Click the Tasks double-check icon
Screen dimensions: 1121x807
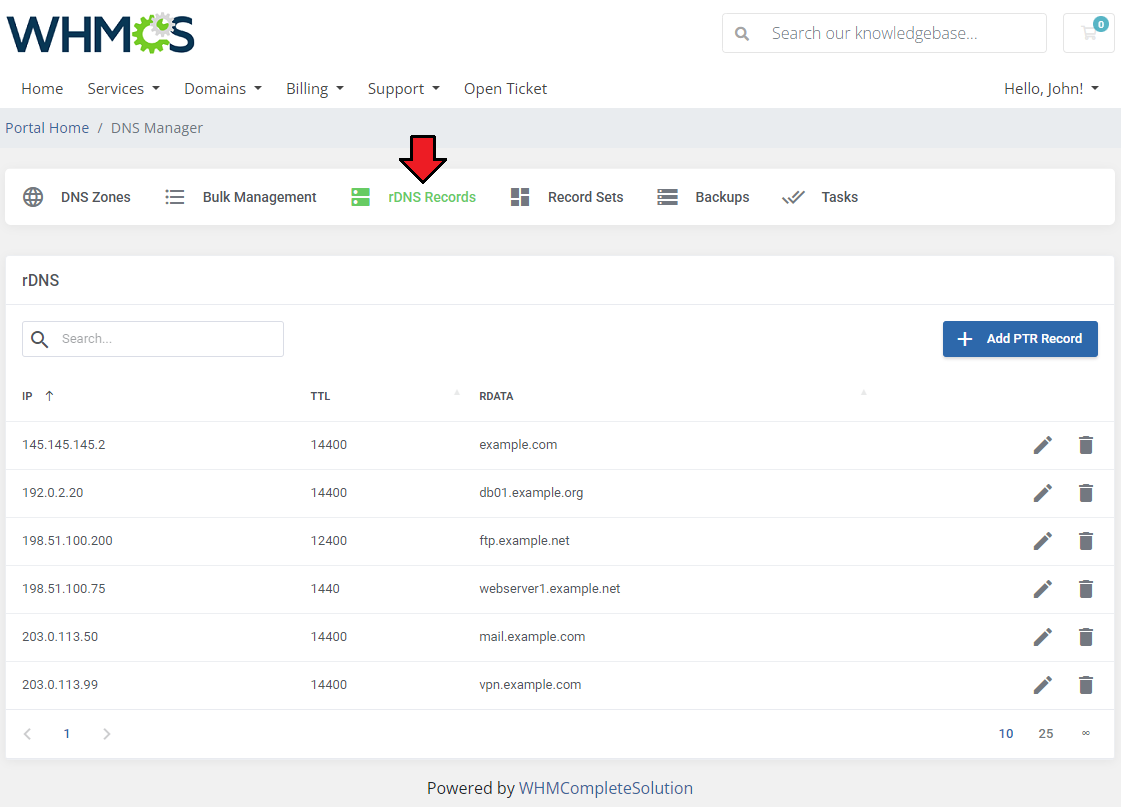(x=793, y=197)
